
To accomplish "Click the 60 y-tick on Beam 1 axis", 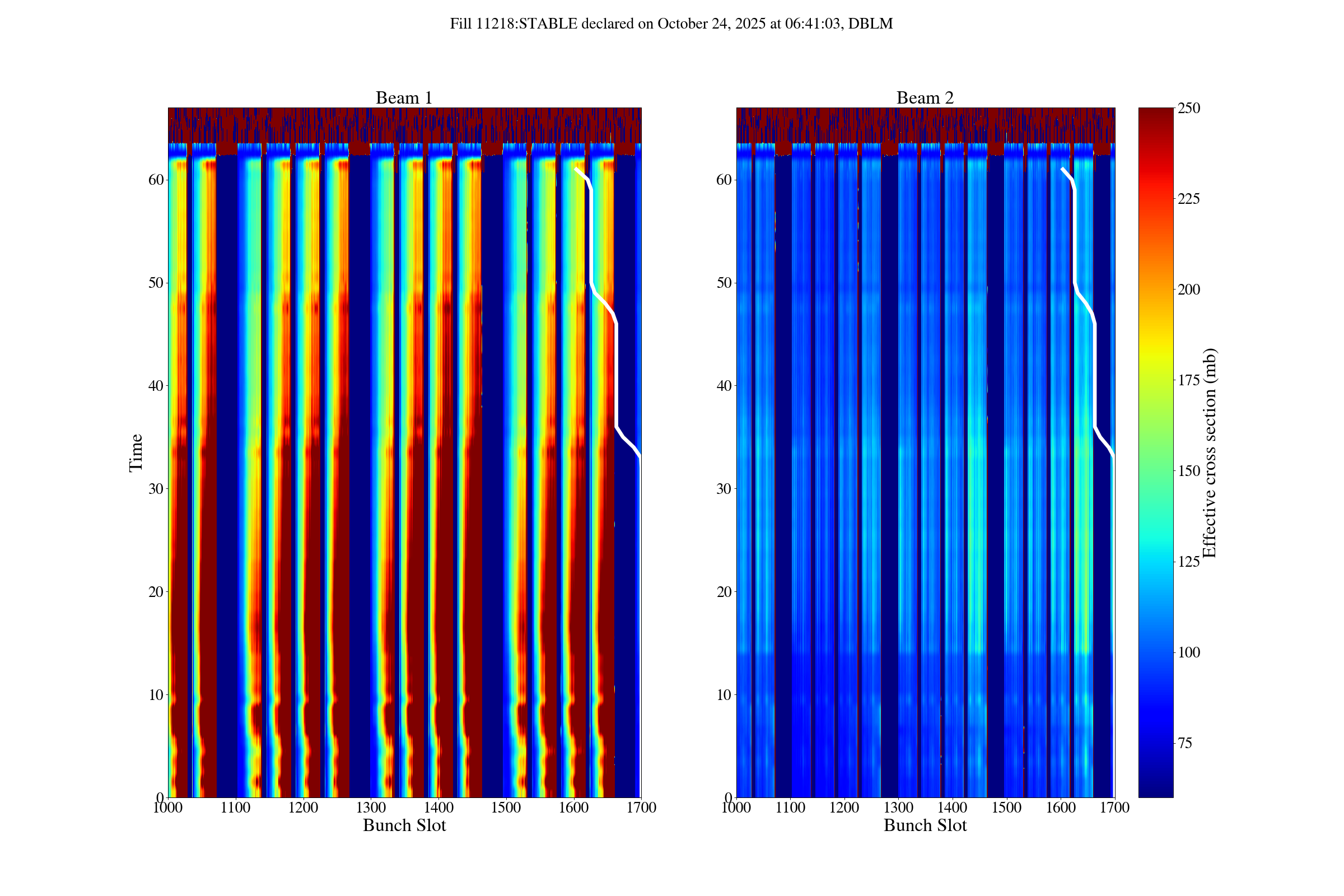I will pyautogui.click(x=156, y=180).
